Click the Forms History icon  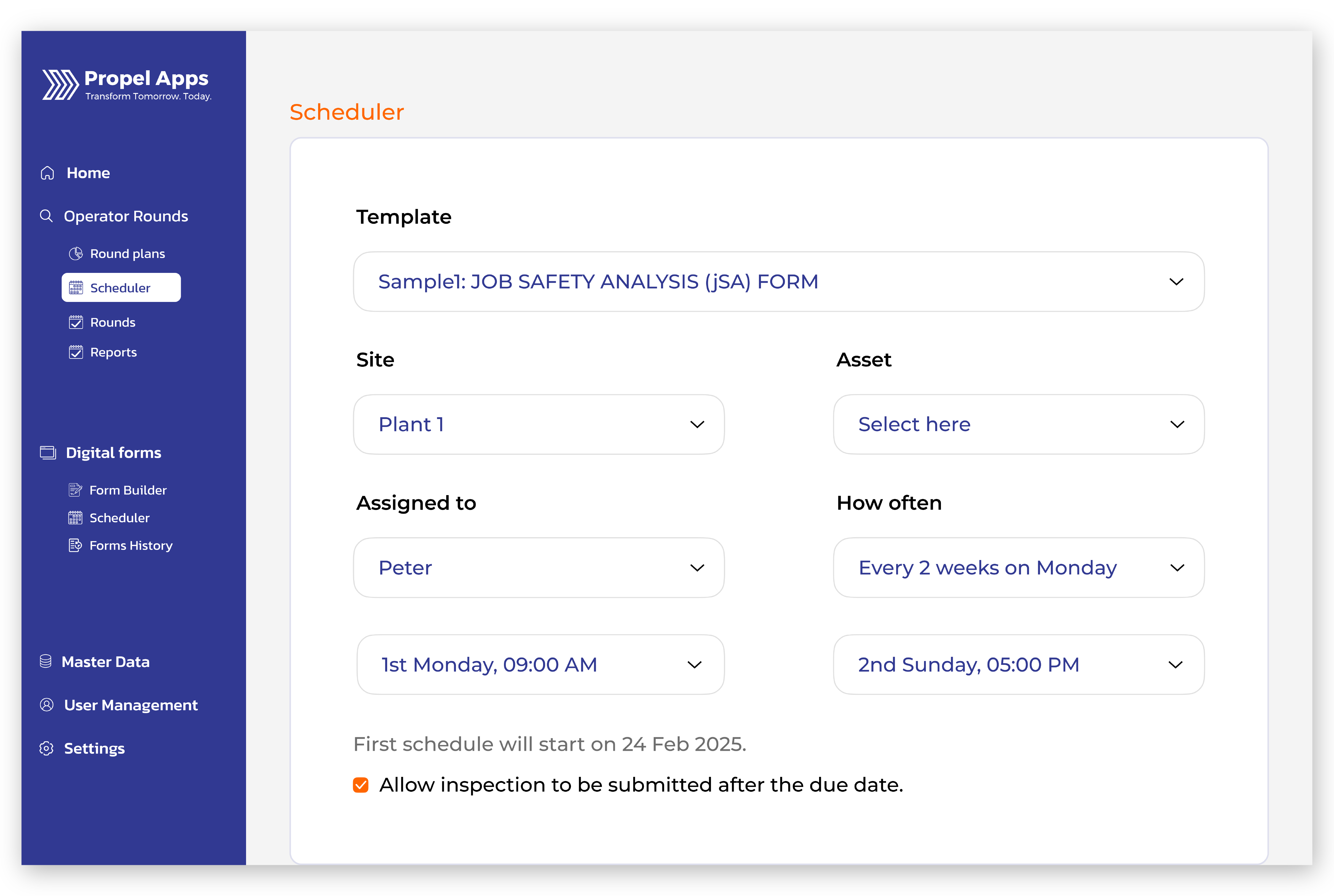pyautogui.click(x=75, y=545)
